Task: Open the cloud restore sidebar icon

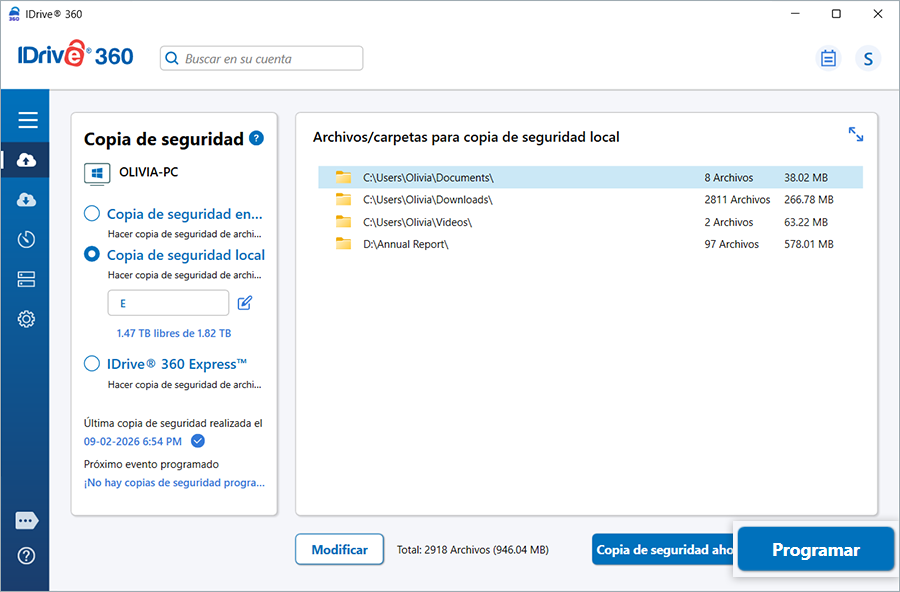Action: coord(27,200)
